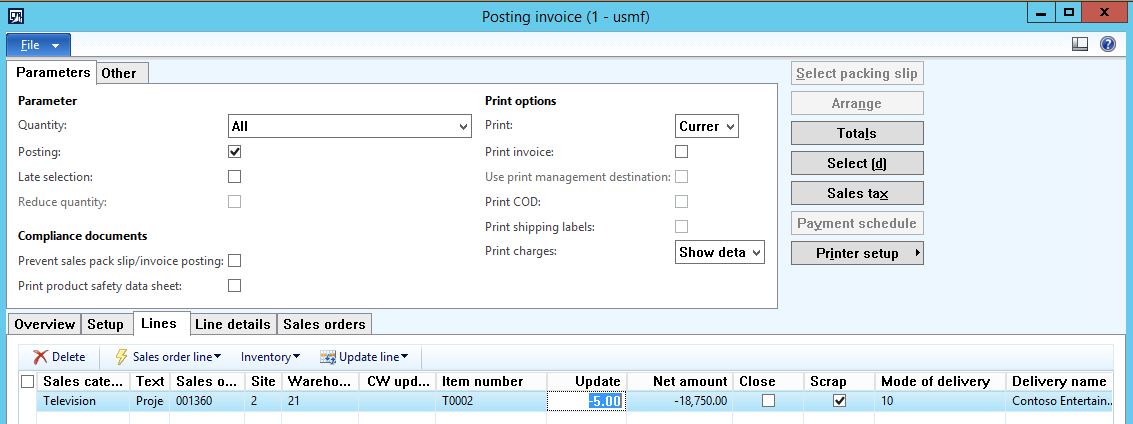Sort by the Net amount column header
The image size is (1133, 424).
click(x=680, y=381)
